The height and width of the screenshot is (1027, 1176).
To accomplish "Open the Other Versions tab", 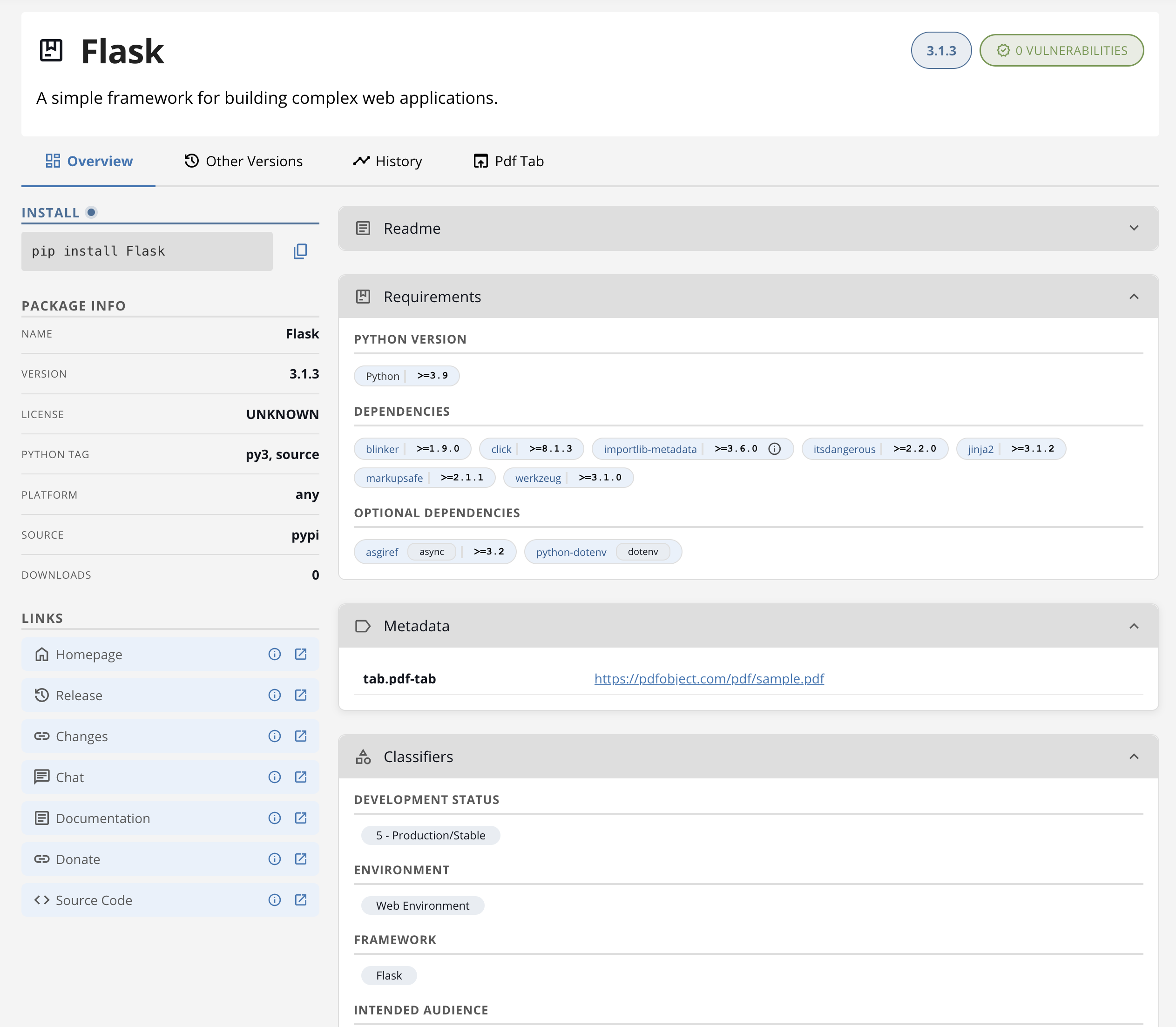I will pos(243,162).
